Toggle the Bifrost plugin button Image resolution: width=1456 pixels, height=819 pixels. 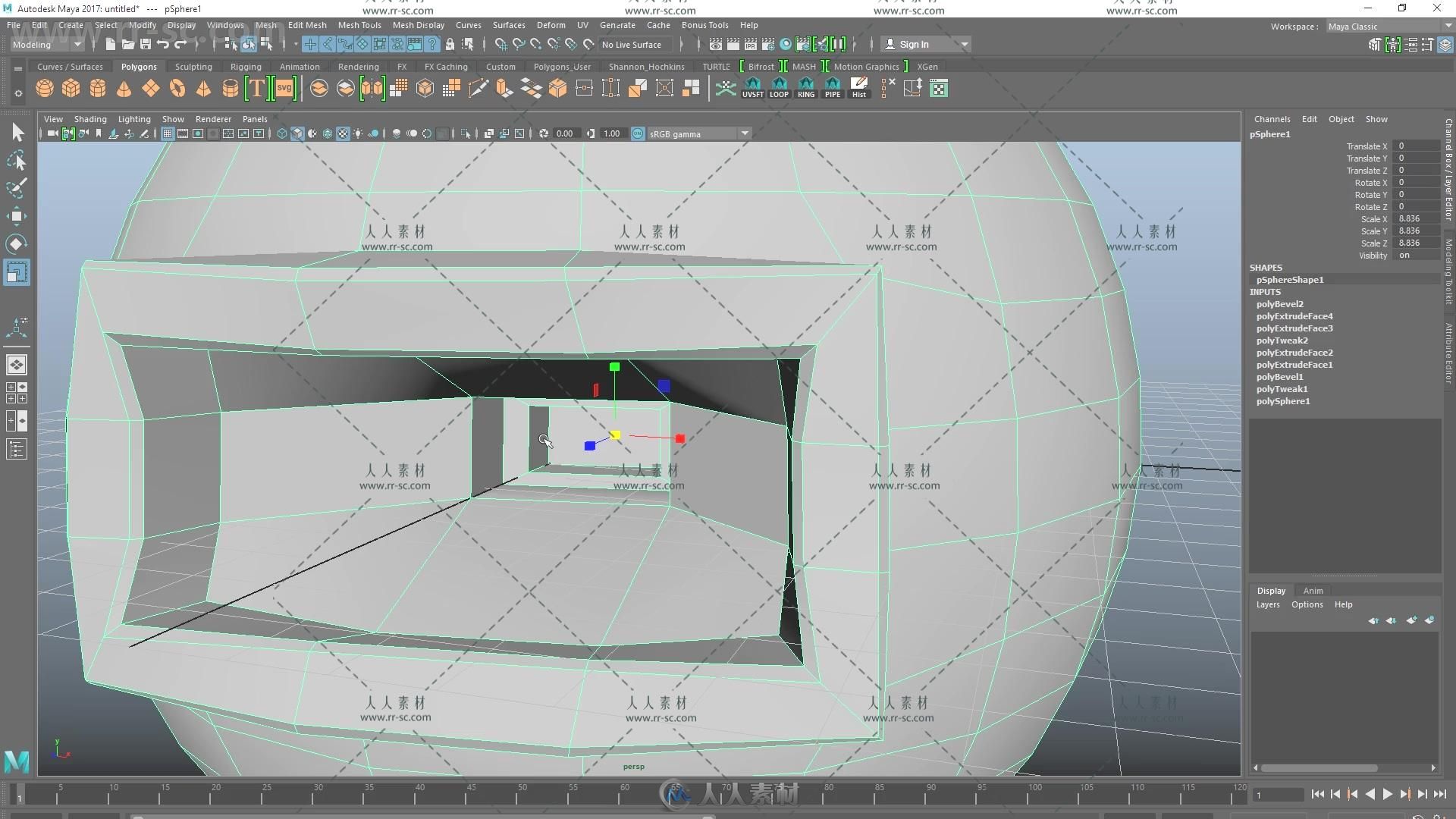[x=762, y=66]
